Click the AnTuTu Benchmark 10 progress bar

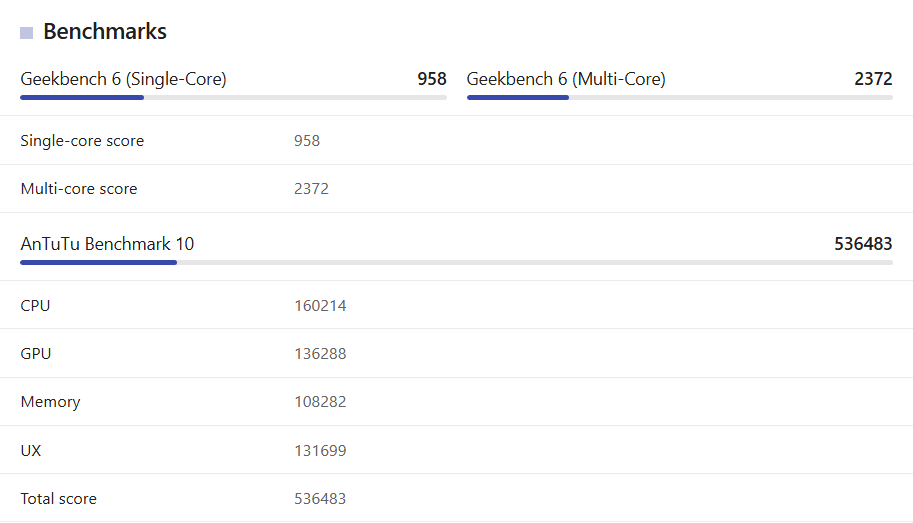(x=456, y=262)
